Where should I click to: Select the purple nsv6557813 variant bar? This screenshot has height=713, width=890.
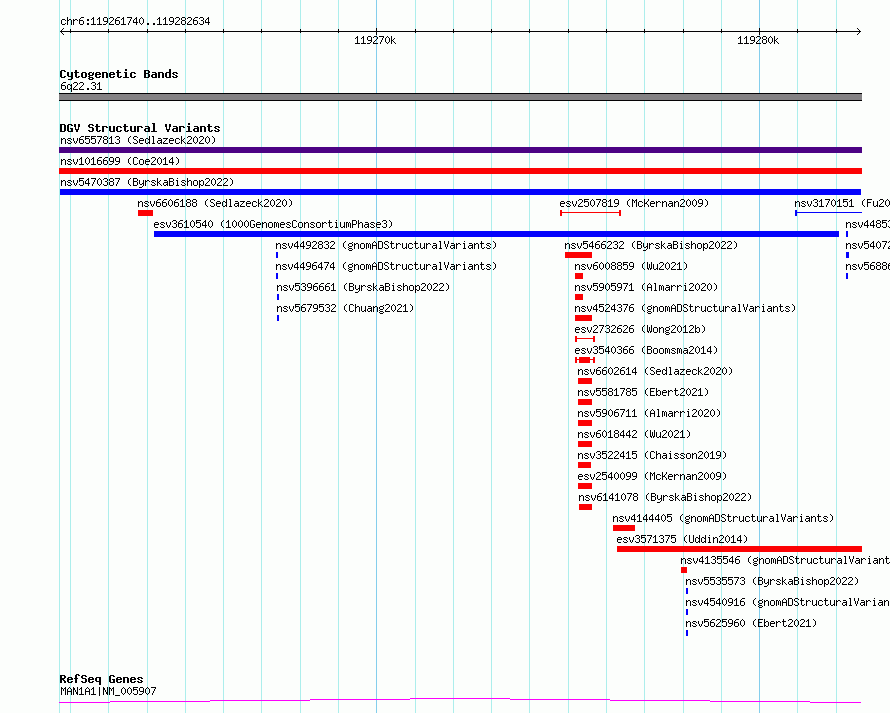pyautogui.click(x=460, y=150)
